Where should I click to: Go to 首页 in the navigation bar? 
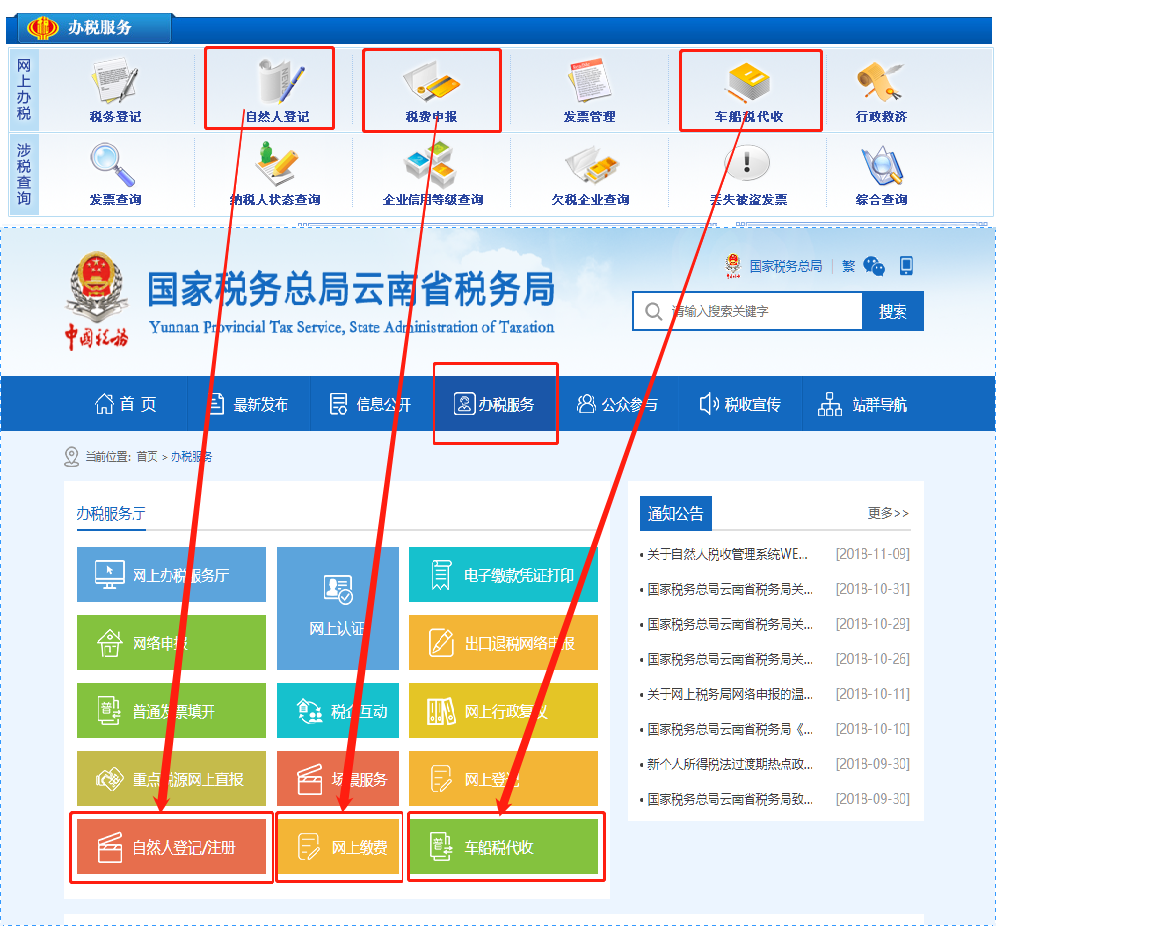pos(126,404)
